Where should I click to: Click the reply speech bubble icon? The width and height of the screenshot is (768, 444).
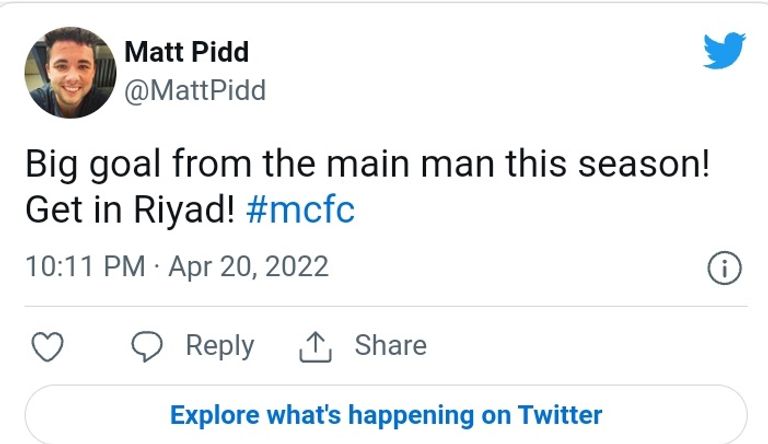point(148,347)
